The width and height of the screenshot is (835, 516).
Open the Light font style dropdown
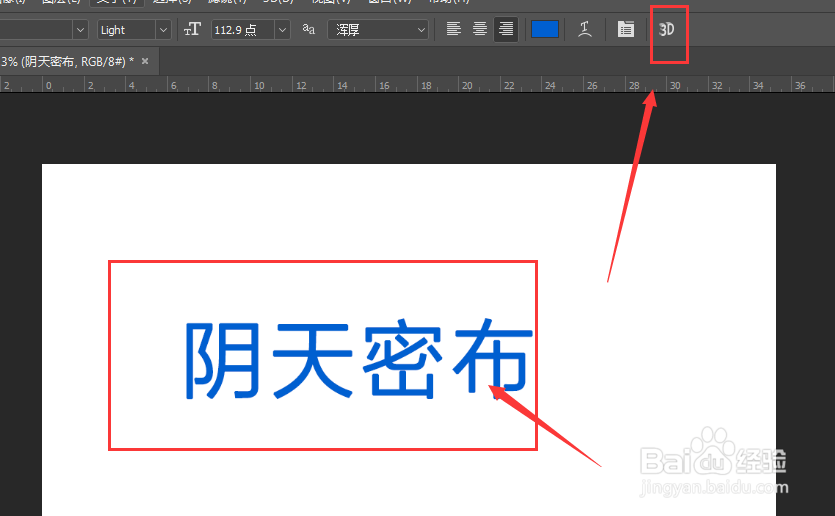click(x=134, y=30)
